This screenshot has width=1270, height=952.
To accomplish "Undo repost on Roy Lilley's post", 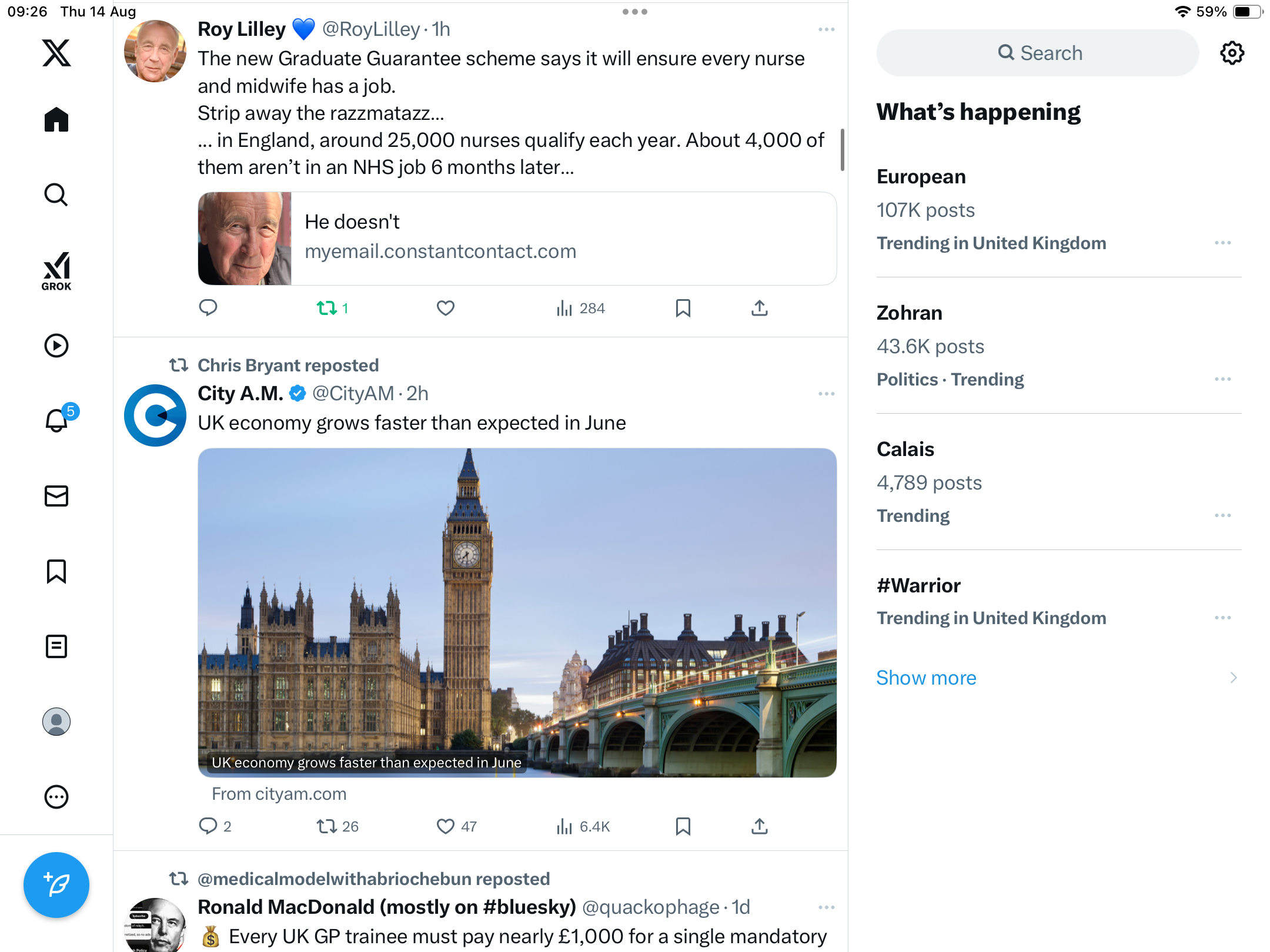I will tap(327, 308).
